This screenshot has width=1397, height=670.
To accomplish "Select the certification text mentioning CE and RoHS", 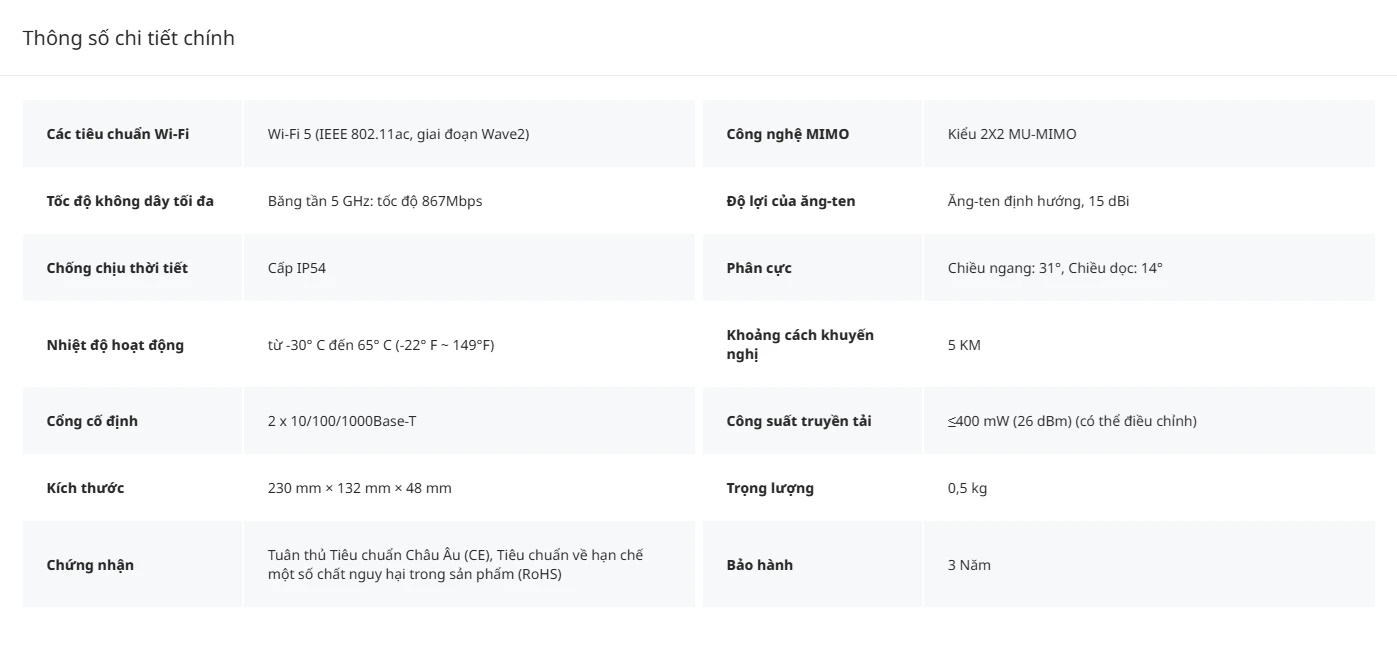I will coord(456,565).
